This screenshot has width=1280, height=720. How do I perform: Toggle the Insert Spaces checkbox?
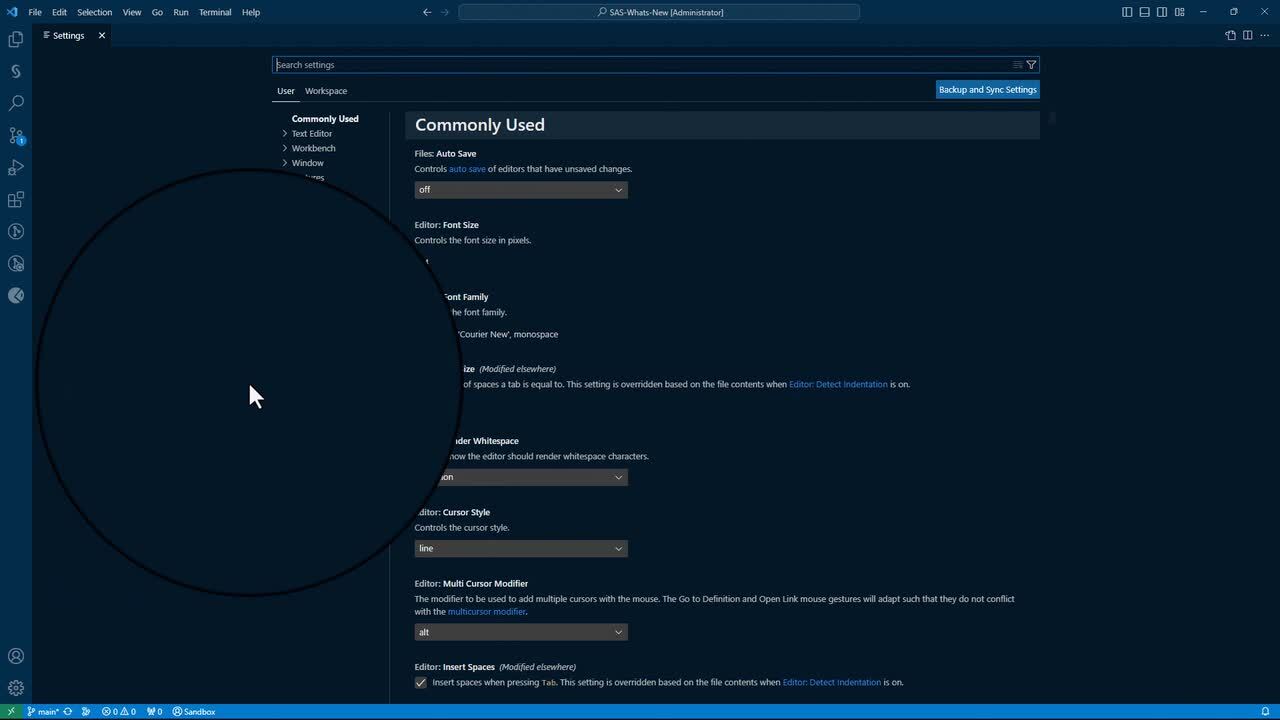421,683
